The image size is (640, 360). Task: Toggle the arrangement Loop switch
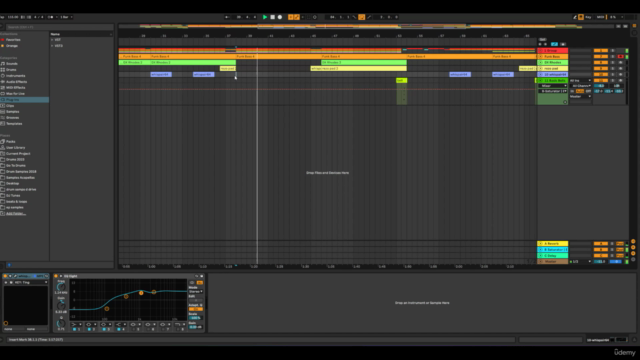click(362, 17)
